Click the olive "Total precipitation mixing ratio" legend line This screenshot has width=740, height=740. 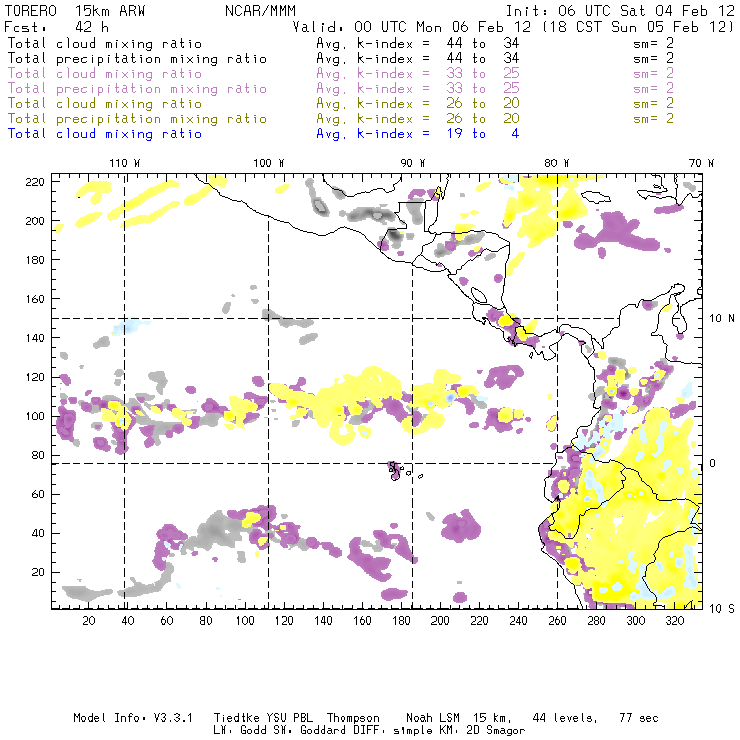[137, 118]
